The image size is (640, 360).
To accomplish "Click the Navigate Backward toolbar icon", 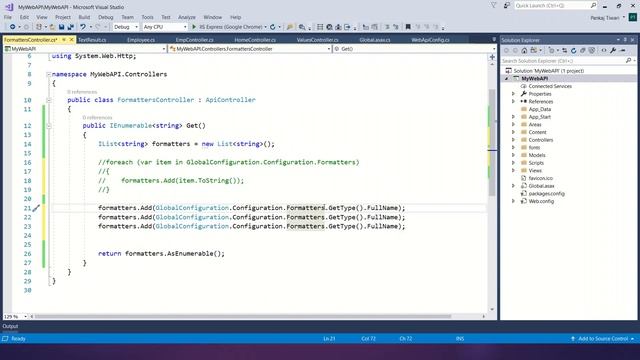I will click(13, 27).
